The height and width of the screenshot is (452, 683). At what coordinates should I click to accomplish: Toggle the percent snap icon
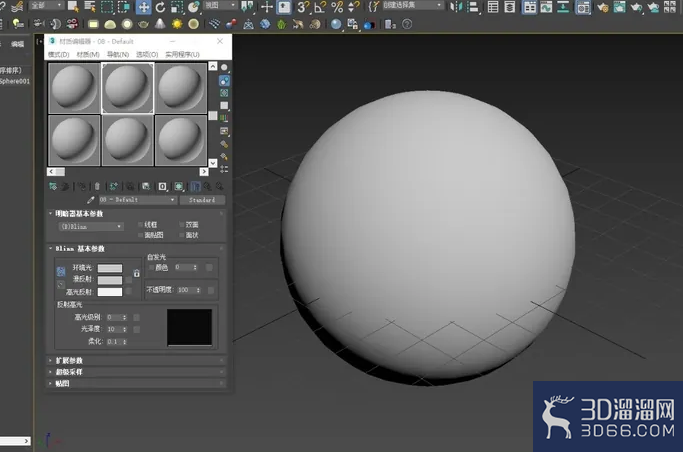click(337, 7)
